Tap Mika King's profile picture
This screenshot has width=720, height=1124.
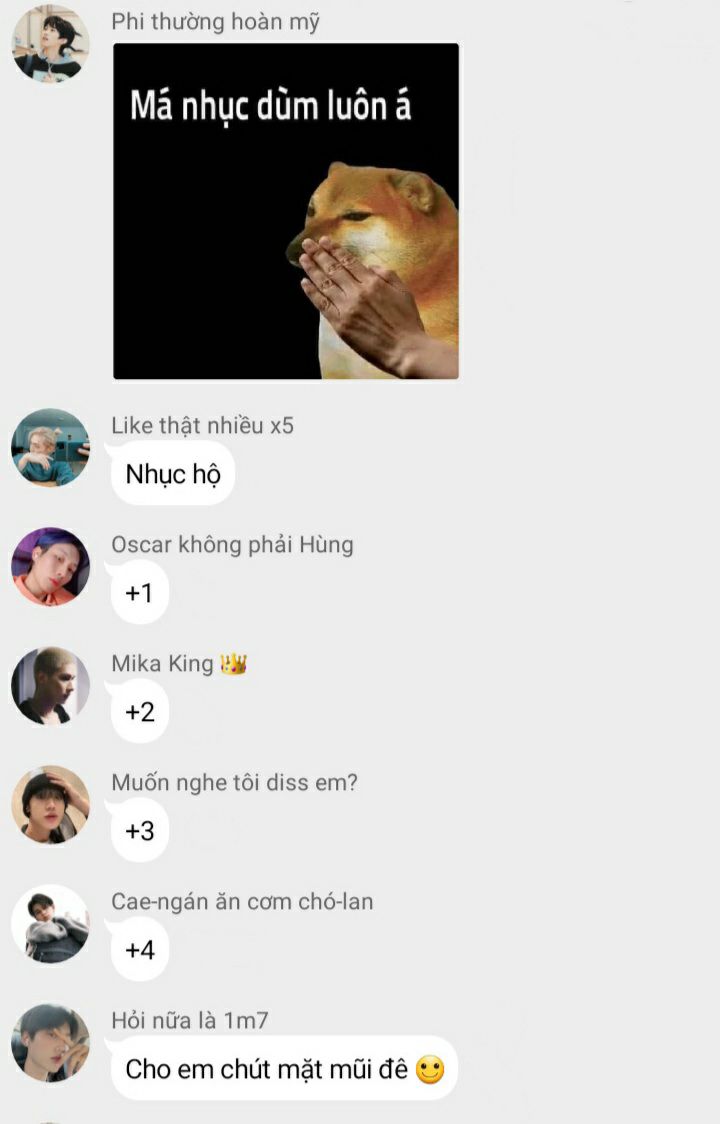pos(50,686)
